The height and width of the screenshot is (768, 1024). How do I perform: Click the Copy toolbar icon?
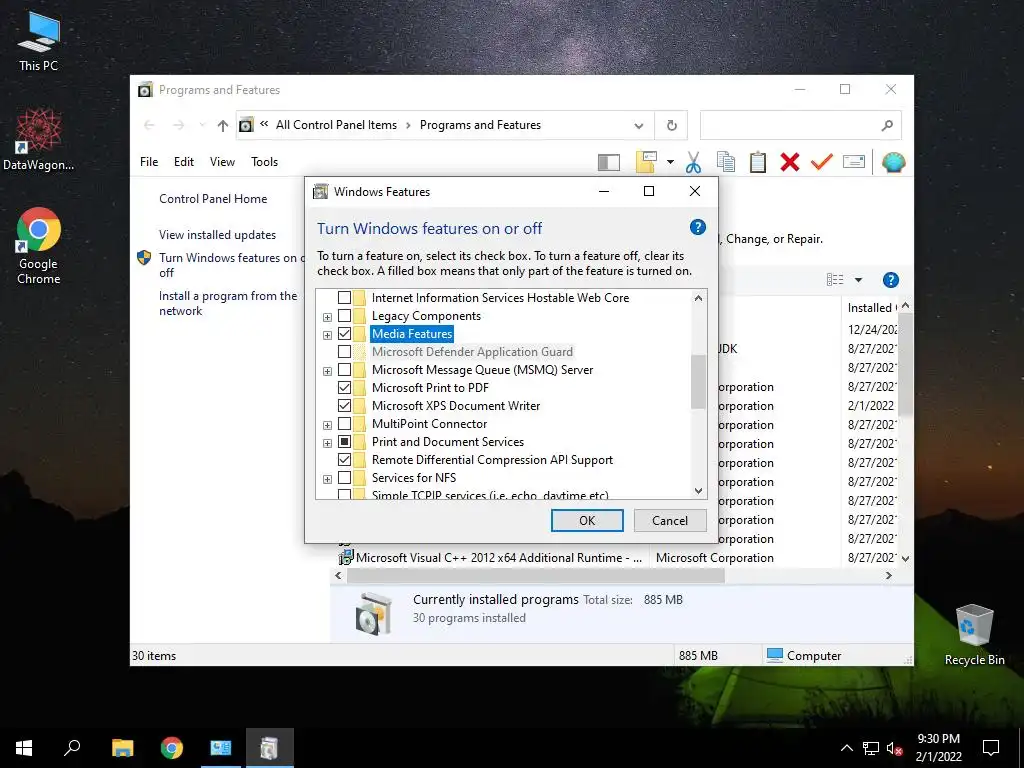(x=726, y=162)
